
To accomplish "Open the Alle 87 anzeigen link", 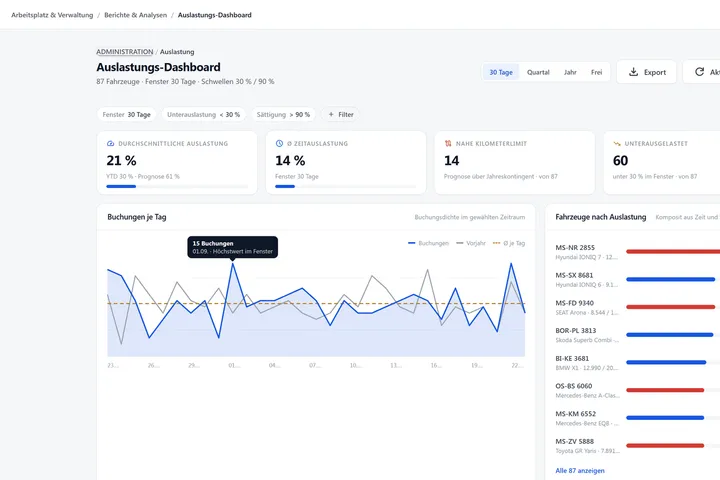I will click(x=579, y=470).
